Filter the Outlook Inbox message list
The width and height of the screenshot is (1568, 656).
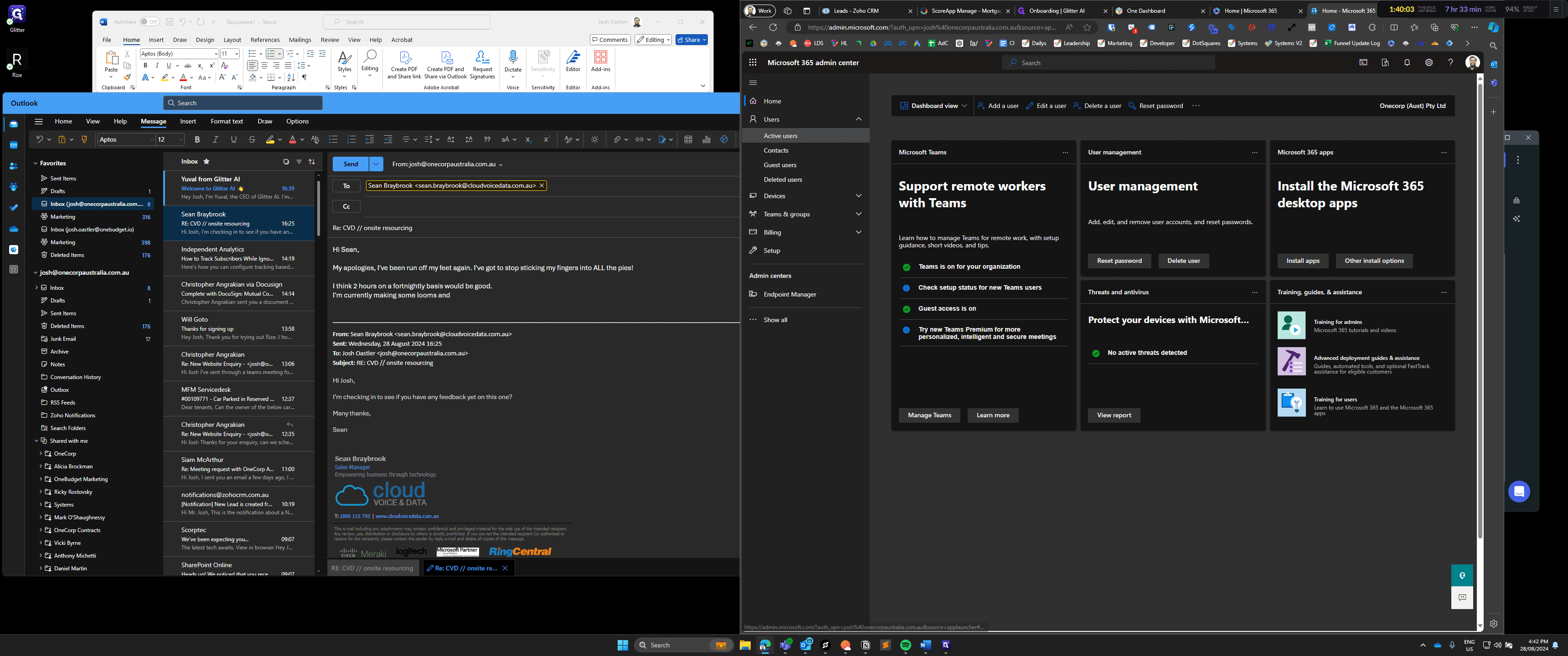coord(299,162)
